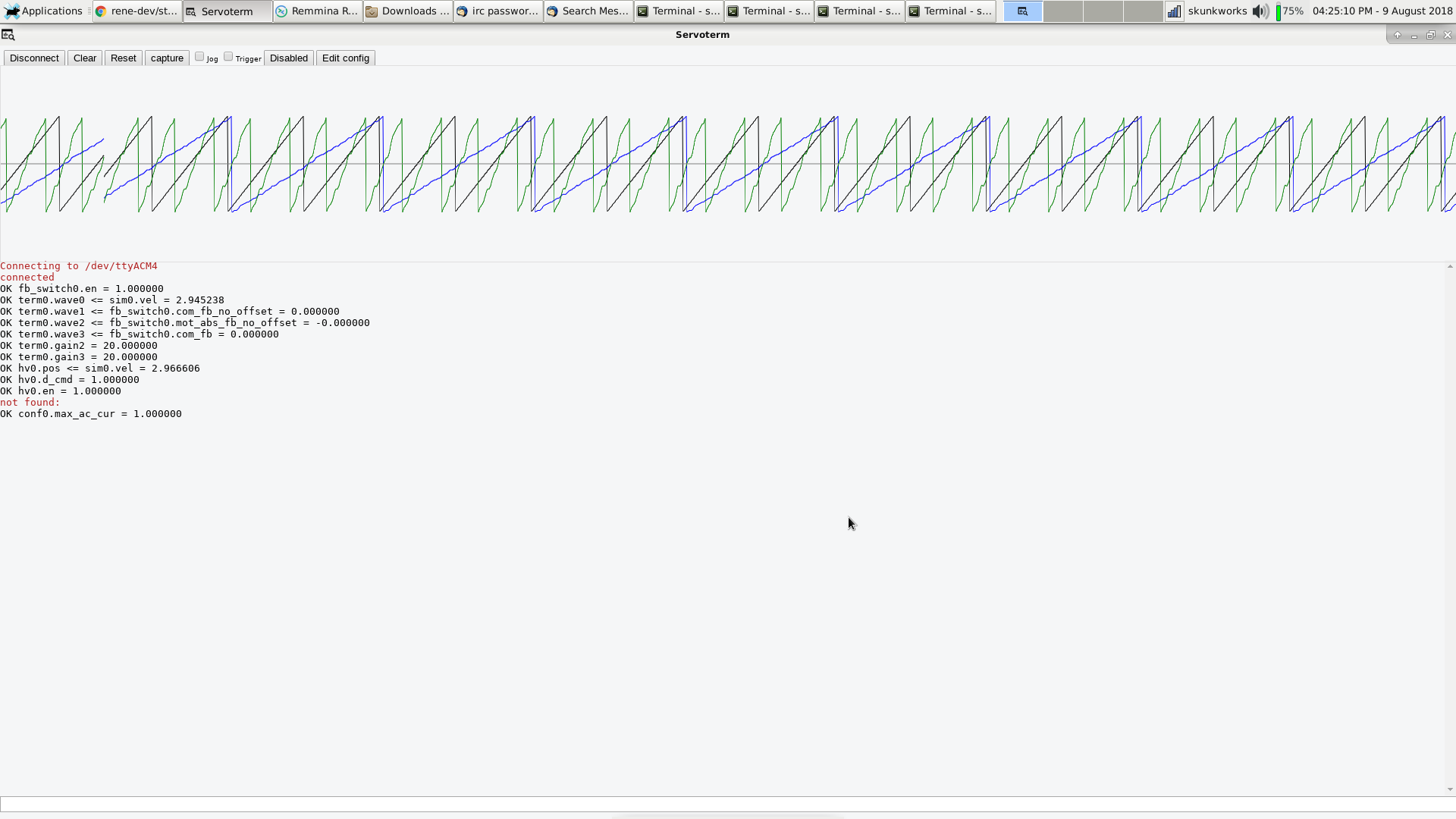Screen dimensions: 1456x819
Task: Click the red 'not found:' message
Action: pyautogui.click(x=30, y=403)
